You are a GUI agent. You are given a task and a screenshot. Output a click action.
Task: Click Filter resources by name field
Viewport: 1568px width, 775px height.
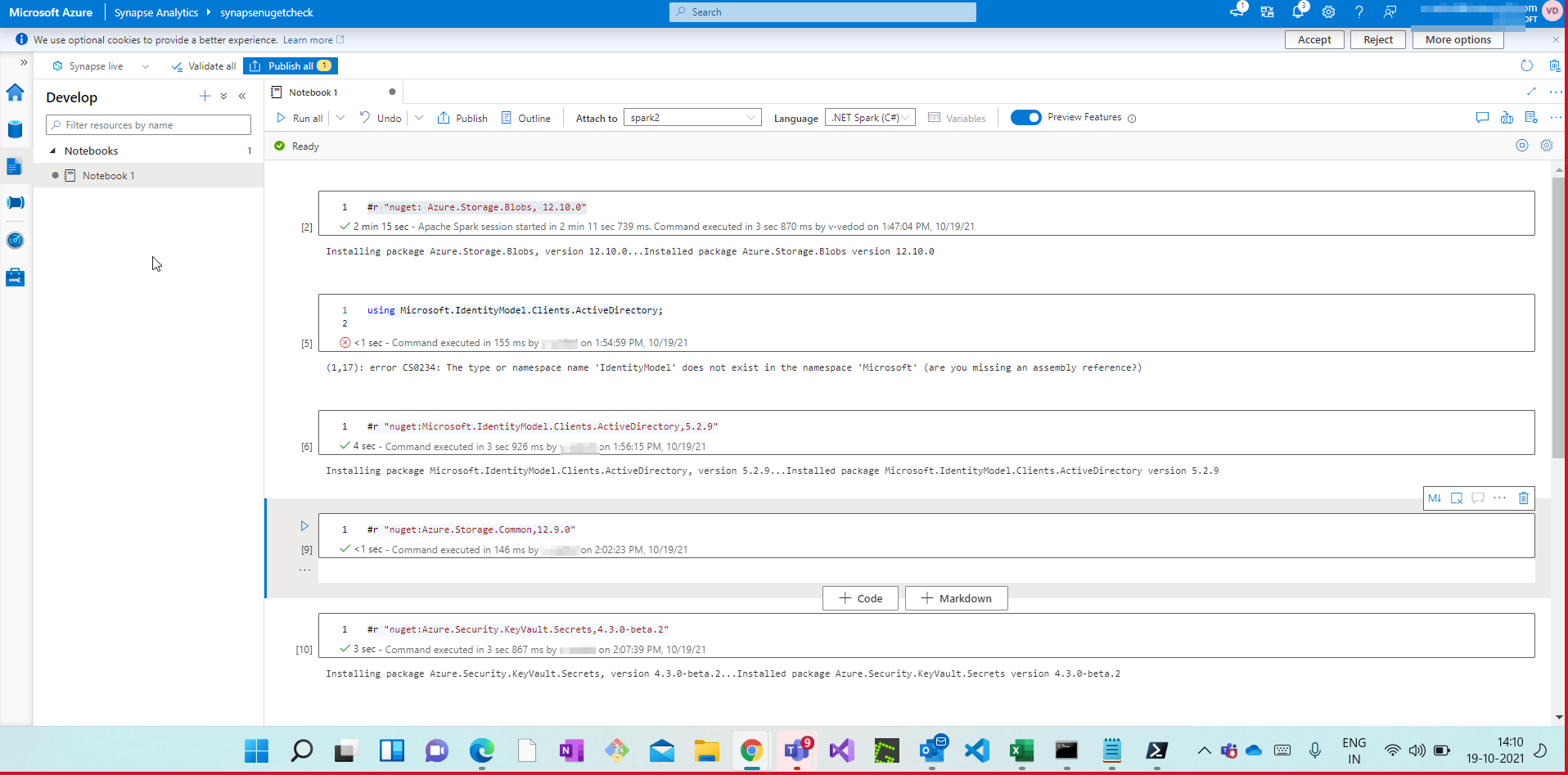148,125
